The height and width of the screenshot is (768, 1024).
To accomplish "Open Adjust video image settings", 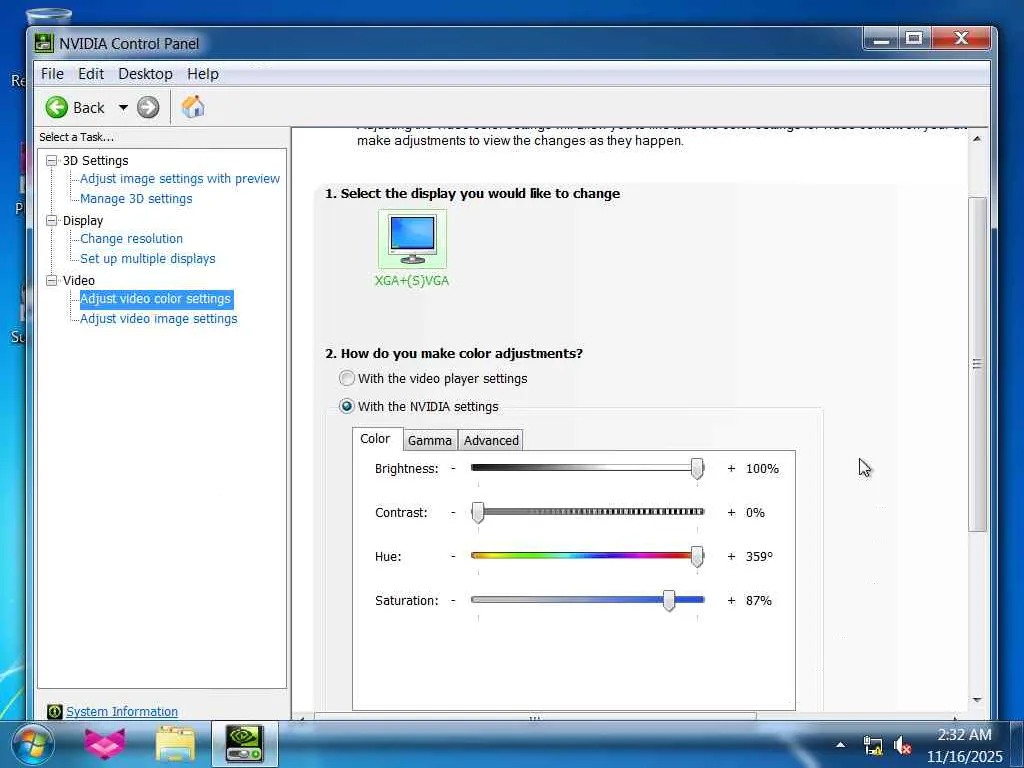I will pyautogui.click(x=159, y=319).
